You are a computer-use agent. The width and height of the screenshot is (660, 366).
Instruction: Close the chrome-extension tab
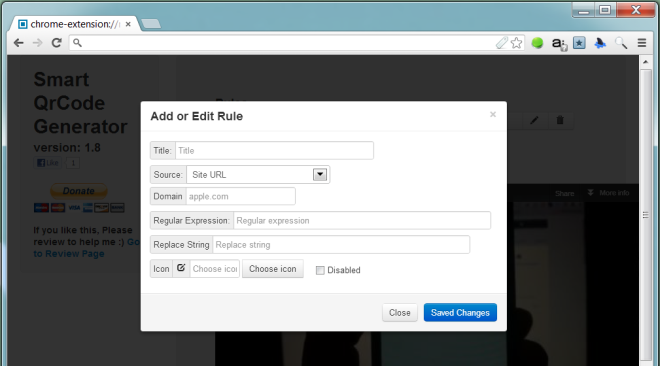[128, 24]
